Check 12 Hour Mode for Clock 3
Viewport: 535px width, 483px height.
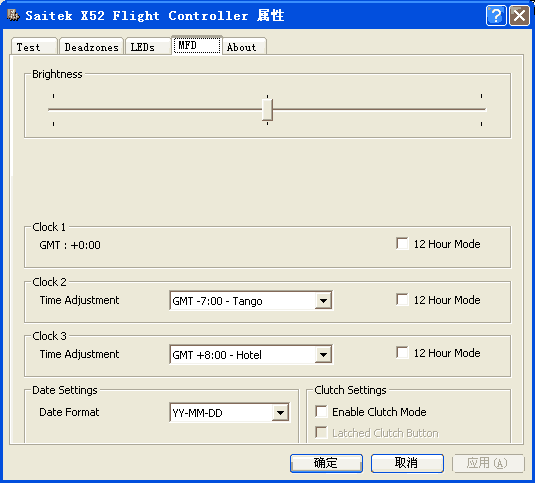tap(402, 353)
